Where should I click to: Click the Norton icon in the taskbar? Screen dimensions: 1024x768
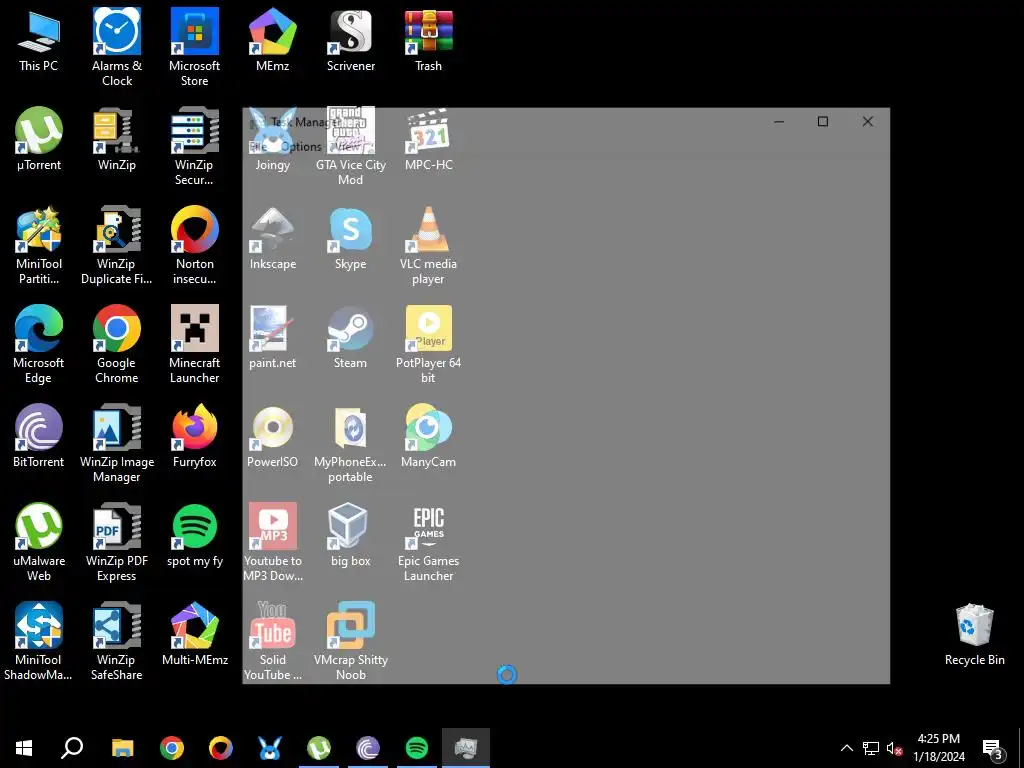coord(221,748)
